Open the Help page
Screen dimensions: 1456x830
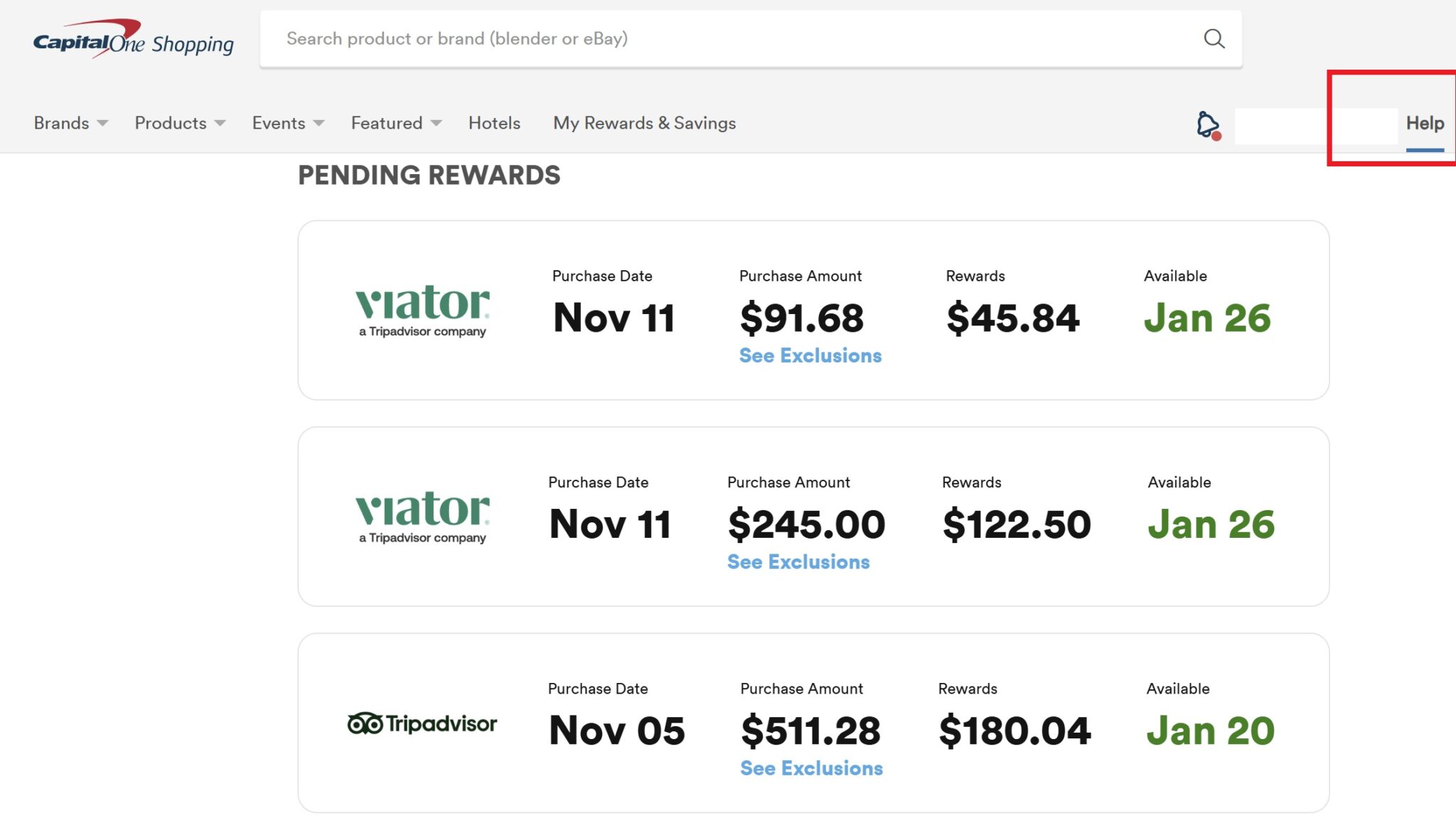pyautogui.click(x=1425, y=123)
